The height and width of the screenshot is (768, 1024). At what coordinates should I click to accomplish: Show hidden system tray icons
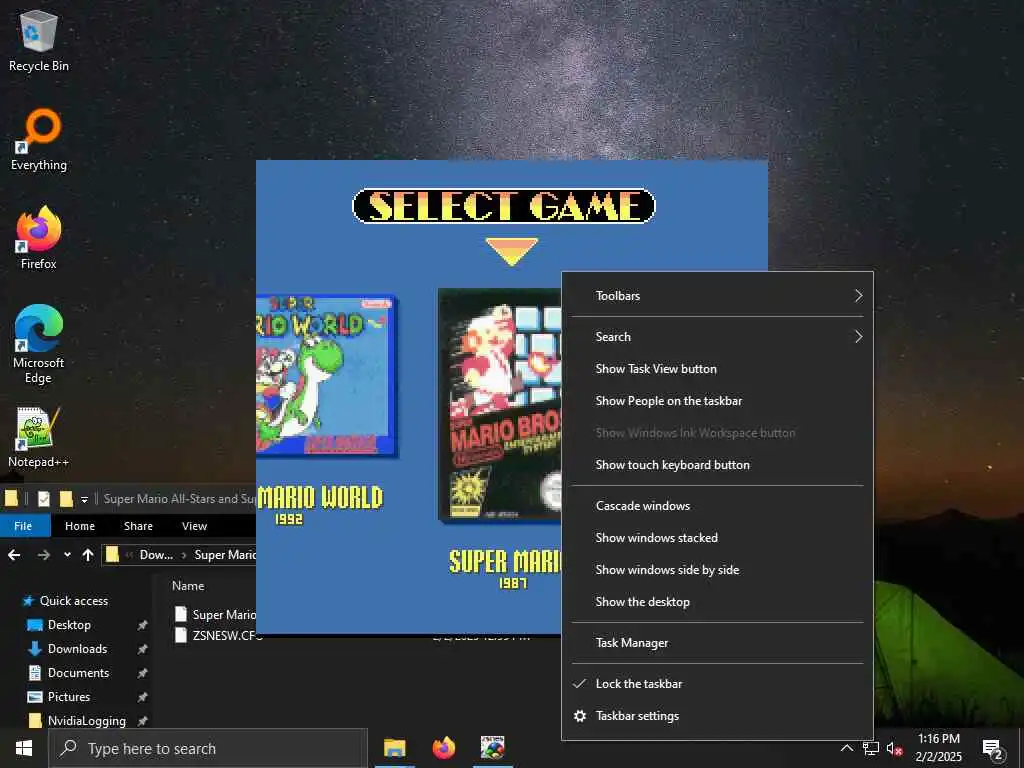846,748
